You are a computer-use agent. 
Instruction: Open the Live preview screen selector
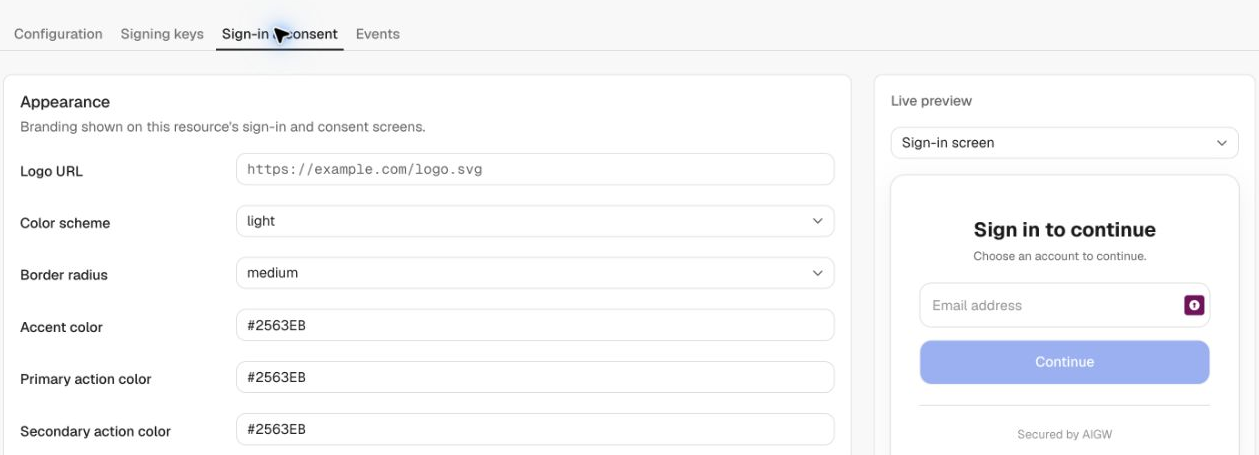[1064, 143]
